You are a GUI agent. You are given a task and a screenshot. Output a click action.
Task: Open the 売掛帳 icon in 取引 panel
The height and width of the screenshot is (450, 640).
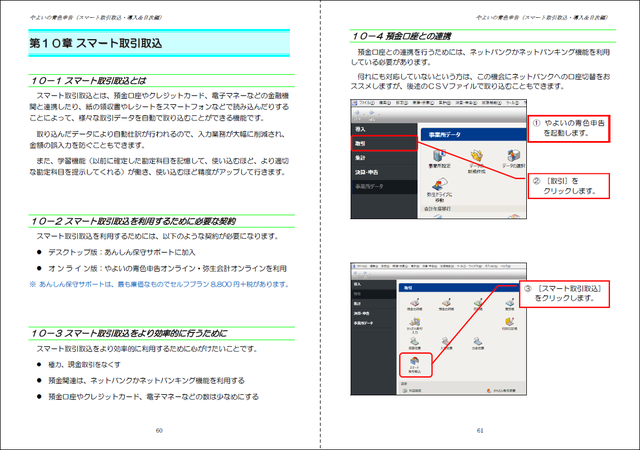pos(478,304)
